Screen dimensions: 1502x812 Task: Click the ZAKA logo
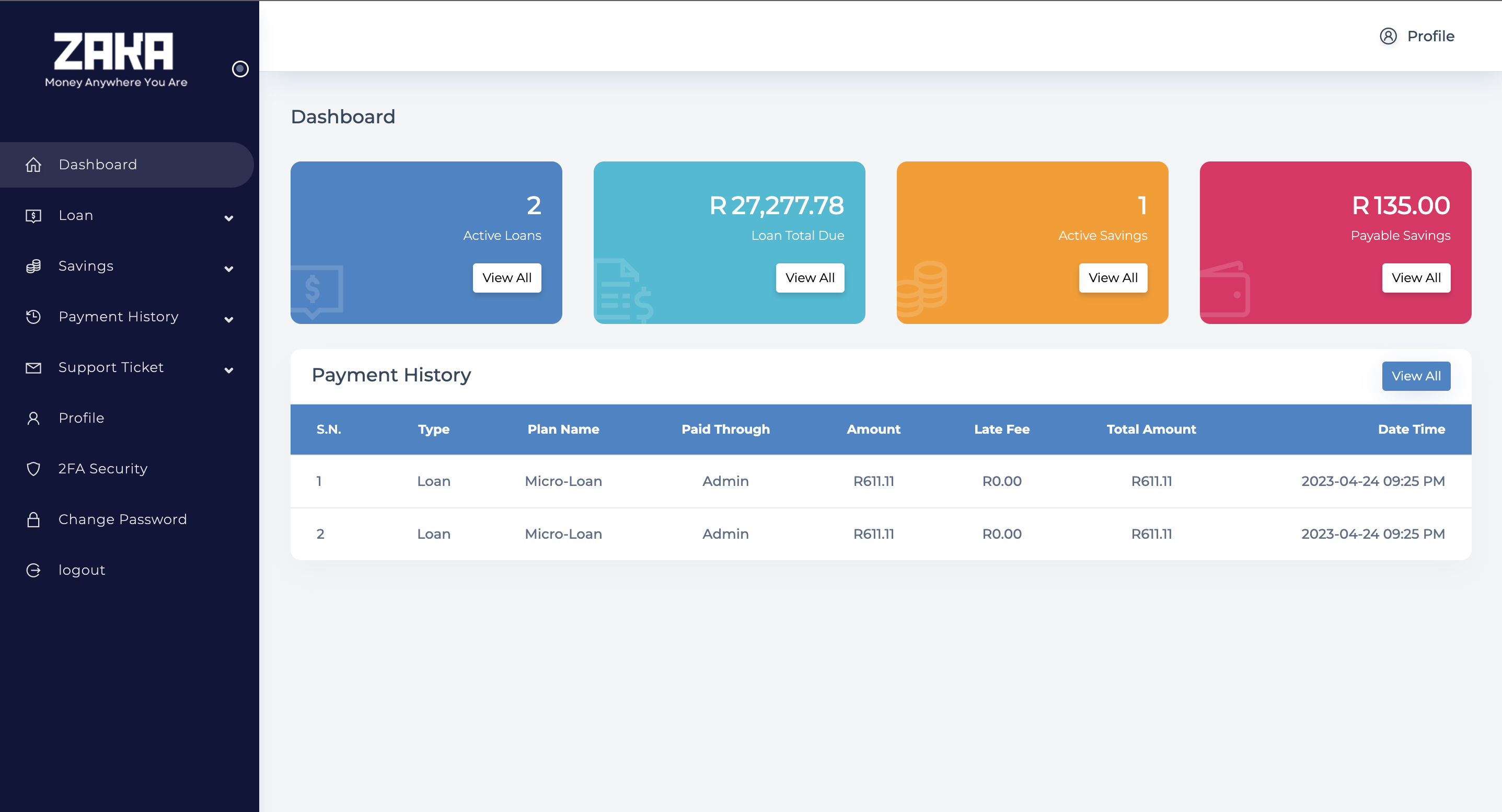tap(115, 59)
